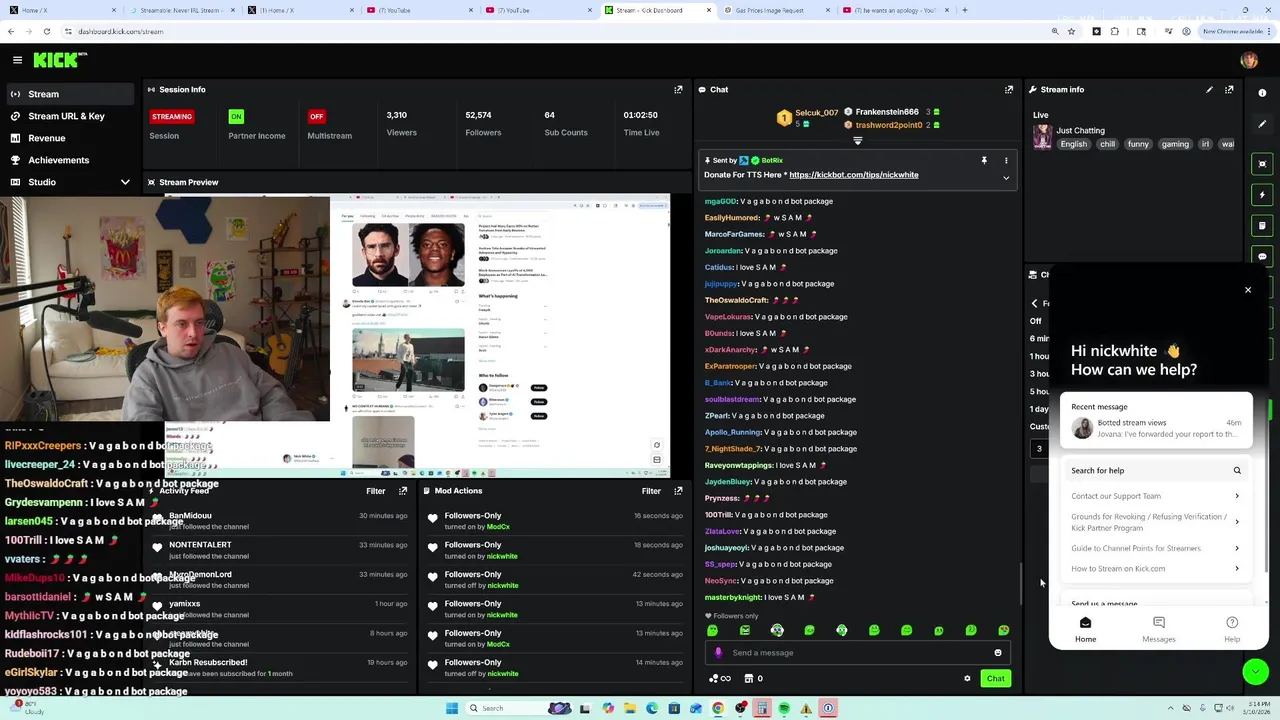Pop out the Chat panel

coord(1008,90)
